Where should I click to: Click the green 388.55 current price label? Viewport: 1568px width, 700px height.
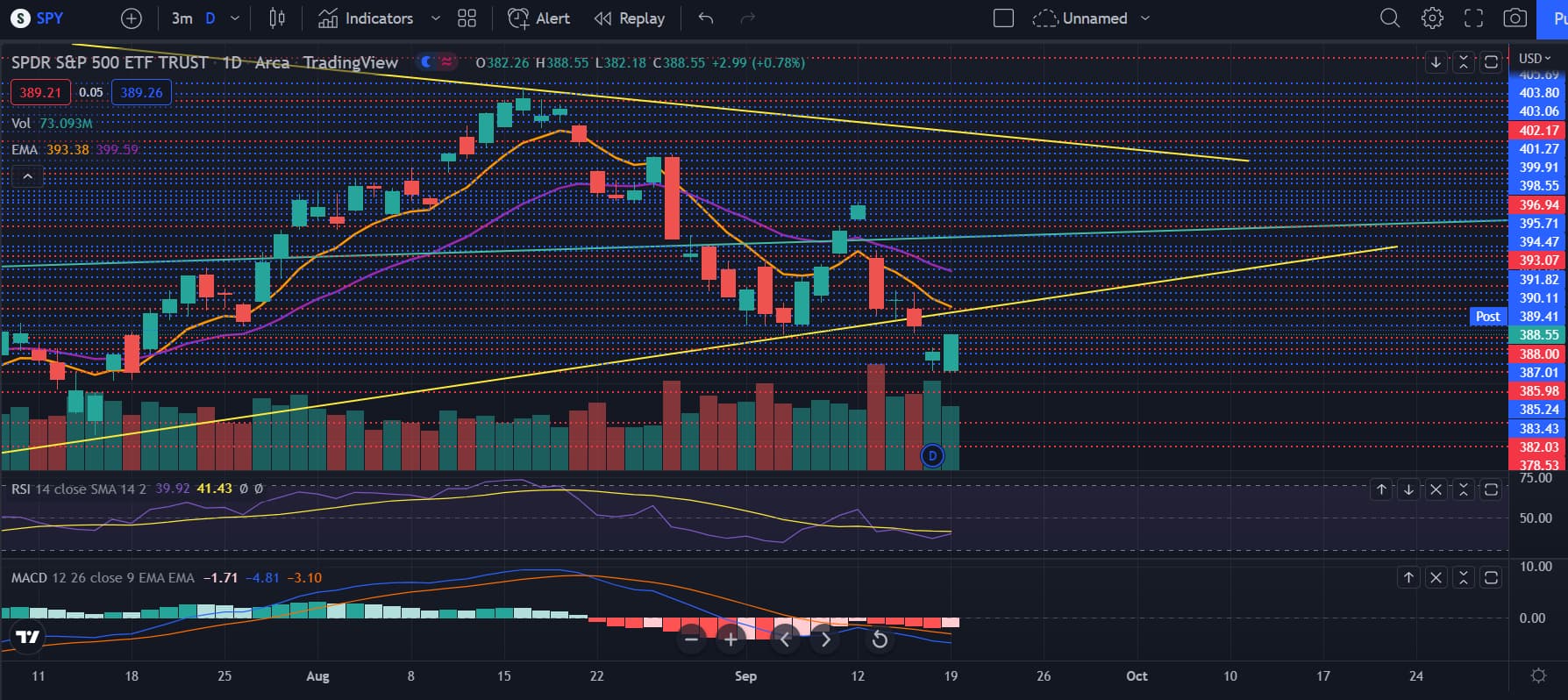[x=1539, y=335]
